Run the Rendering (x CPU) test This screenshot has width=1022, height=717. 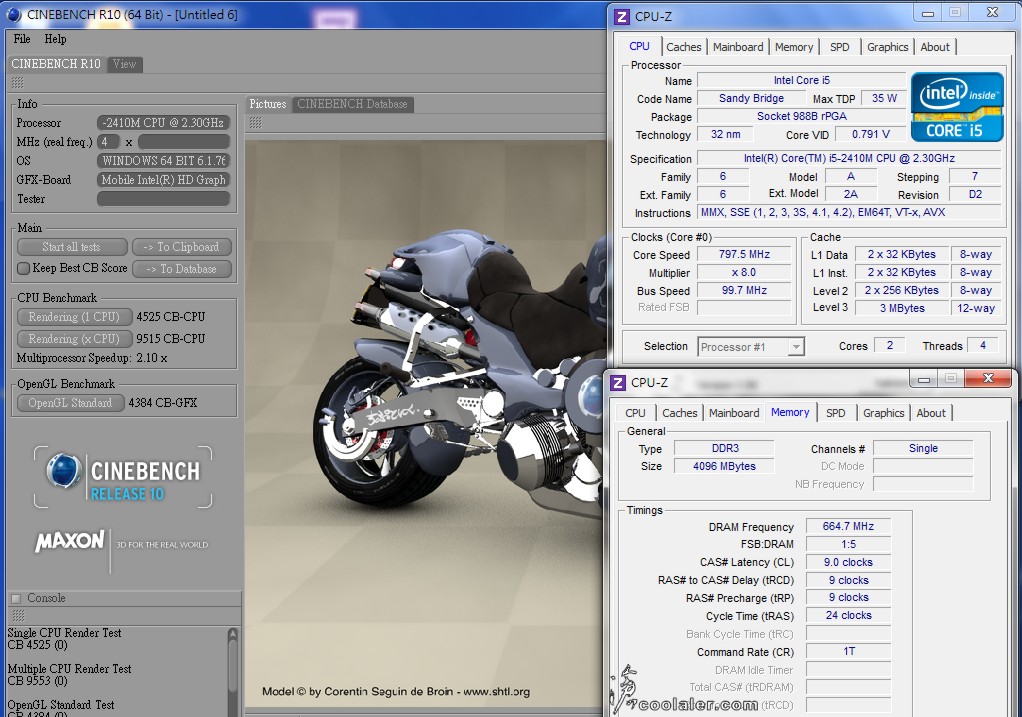click(x=74, y=339)
